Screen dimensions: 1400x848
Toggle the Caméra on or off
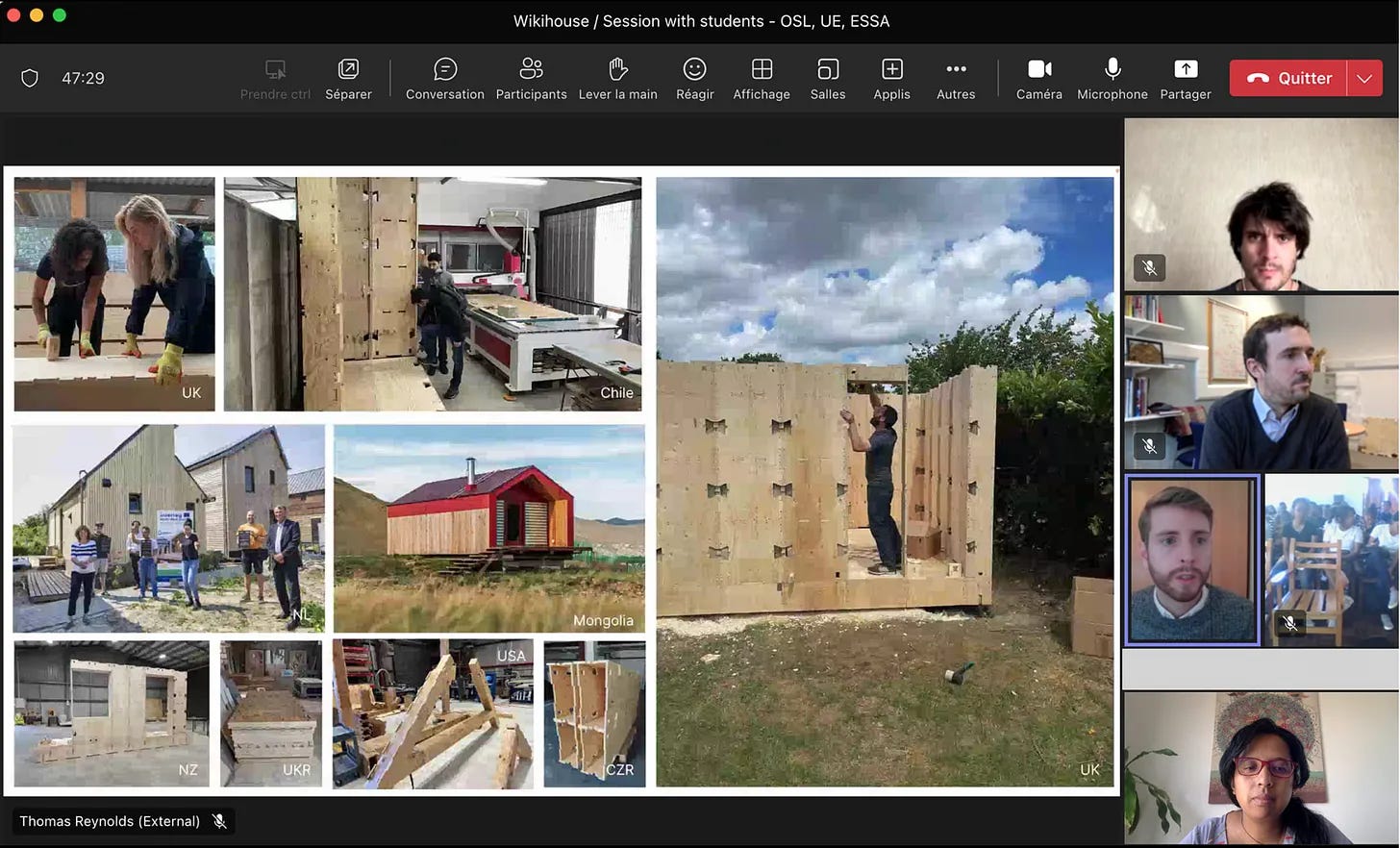1039,79
